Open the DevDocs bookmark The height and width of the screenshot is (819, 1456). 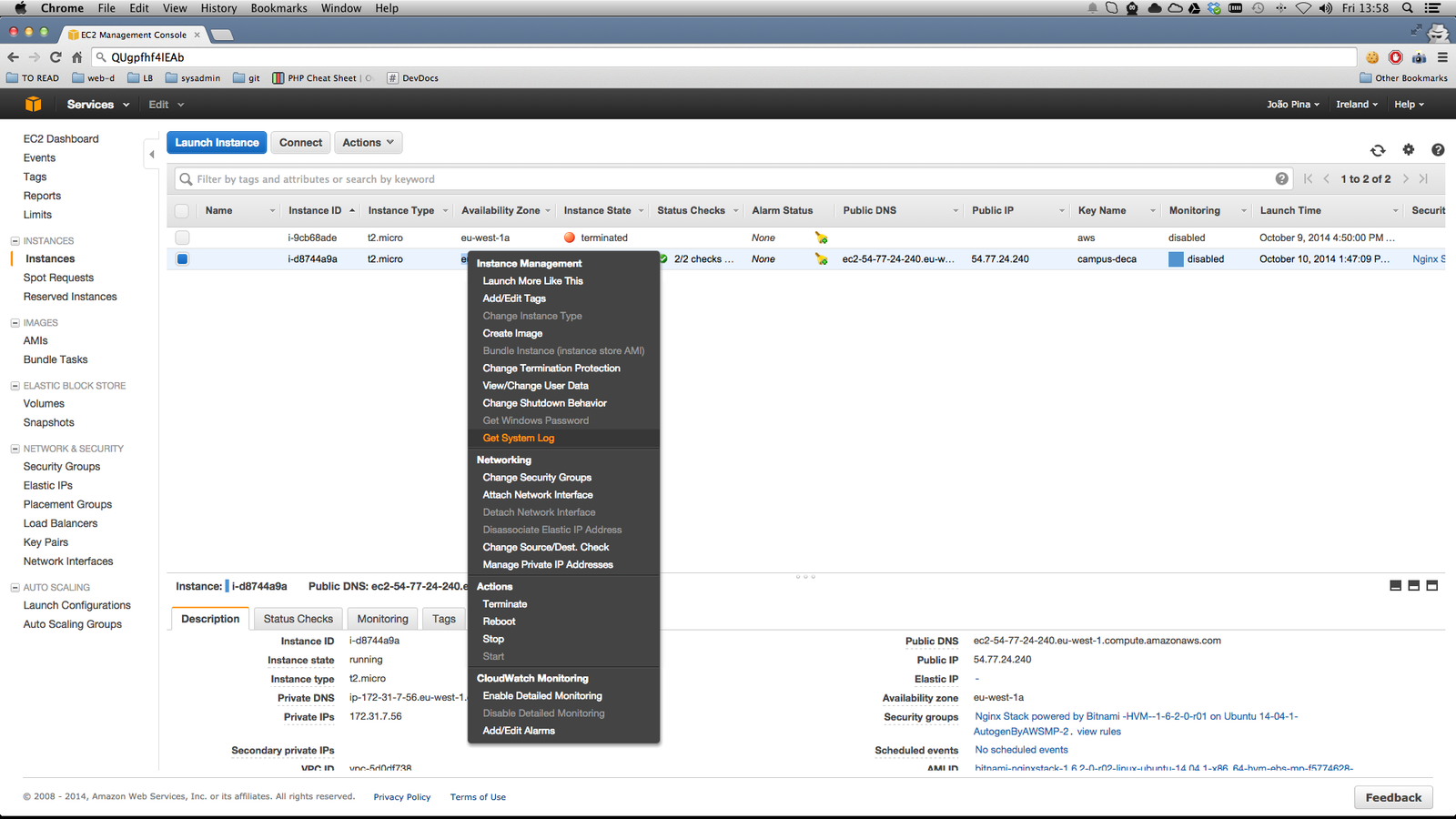tap(413, 78)
